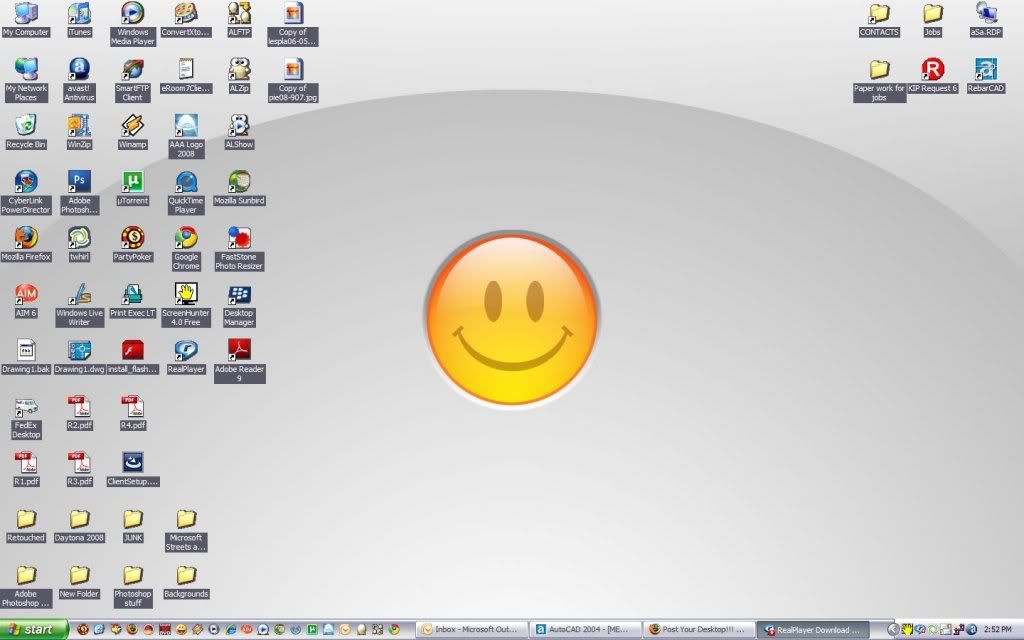Select the CyberLink PowerDirector shortcut
This screenshot has height=640, width=1024.
[x=25, y=193]
